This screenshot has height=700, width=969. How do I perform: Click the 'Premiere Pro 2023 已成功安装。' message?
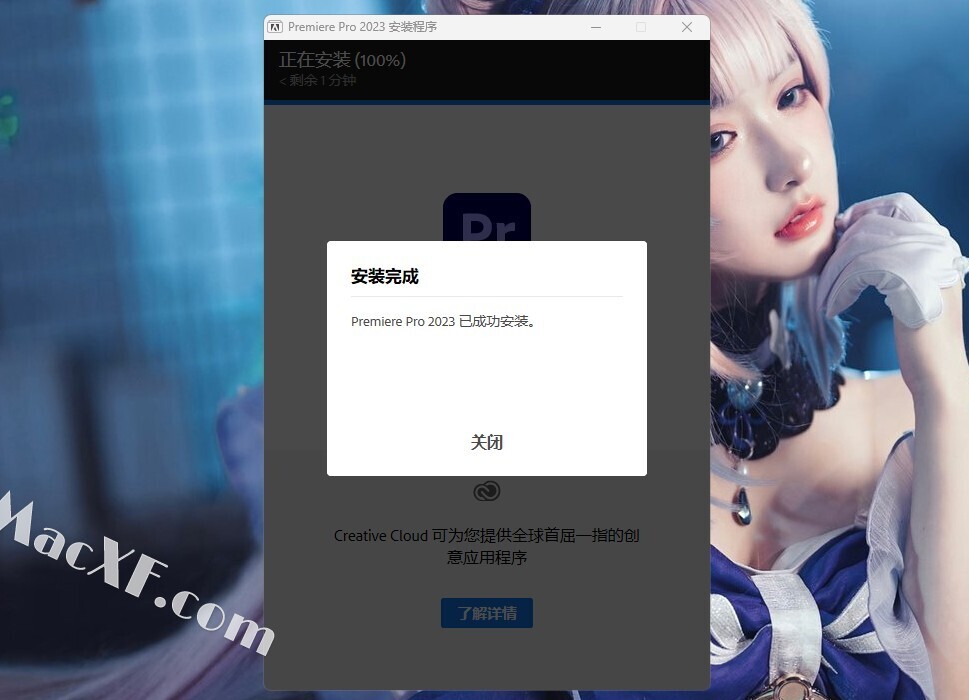[443, 321]
